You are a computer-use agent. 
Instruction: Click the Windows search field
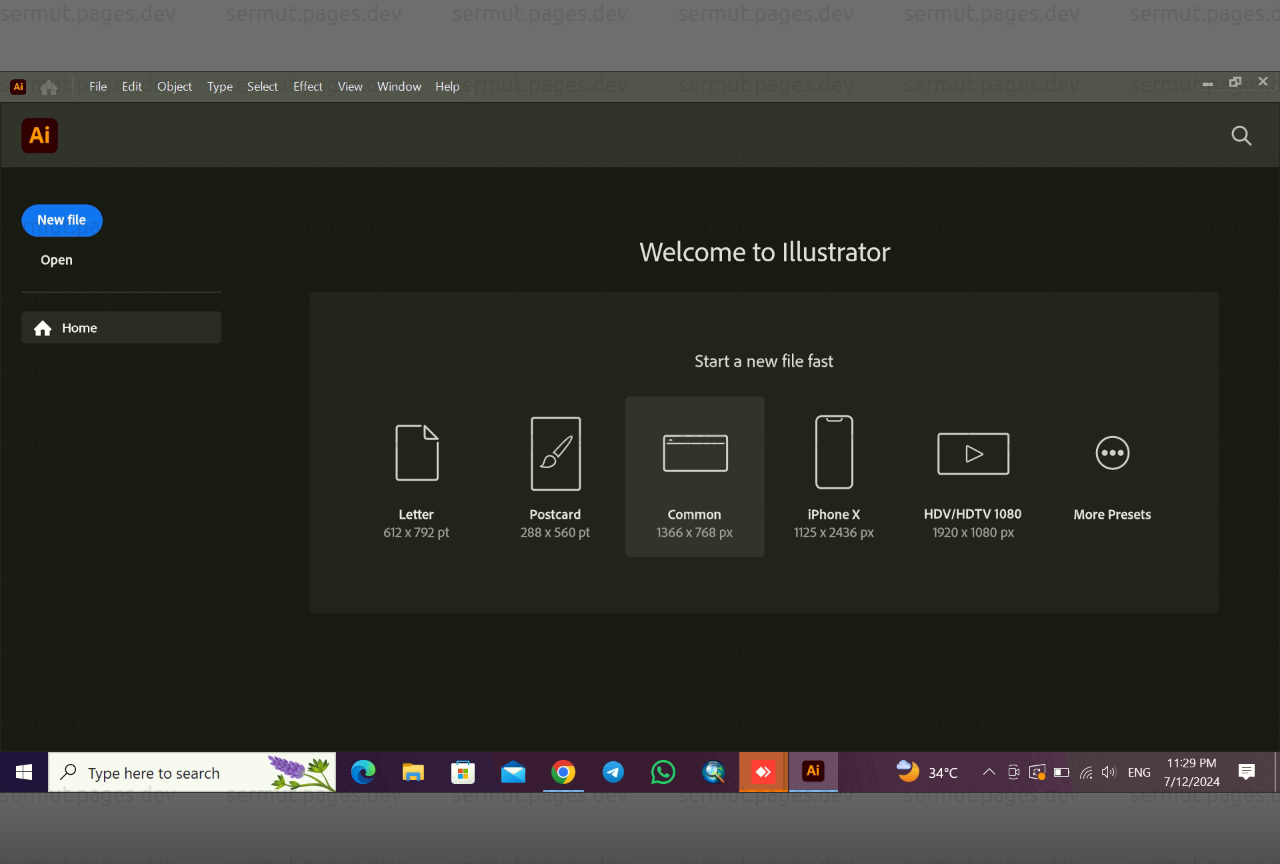(190, 772)
